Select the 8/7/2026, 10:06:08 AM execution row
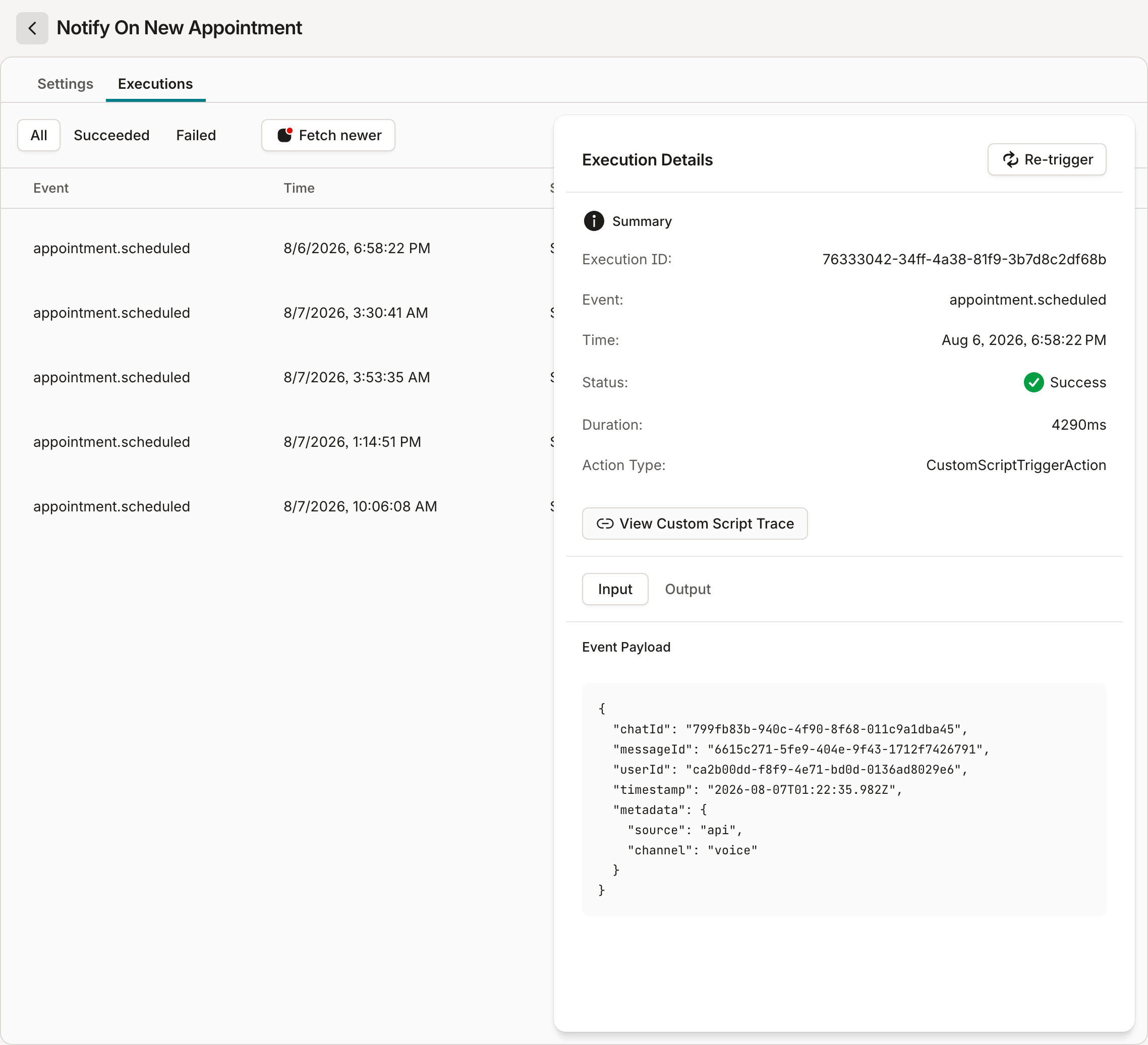Image resolution: width=1148 pixels, height=1045 pixels. 277,506
